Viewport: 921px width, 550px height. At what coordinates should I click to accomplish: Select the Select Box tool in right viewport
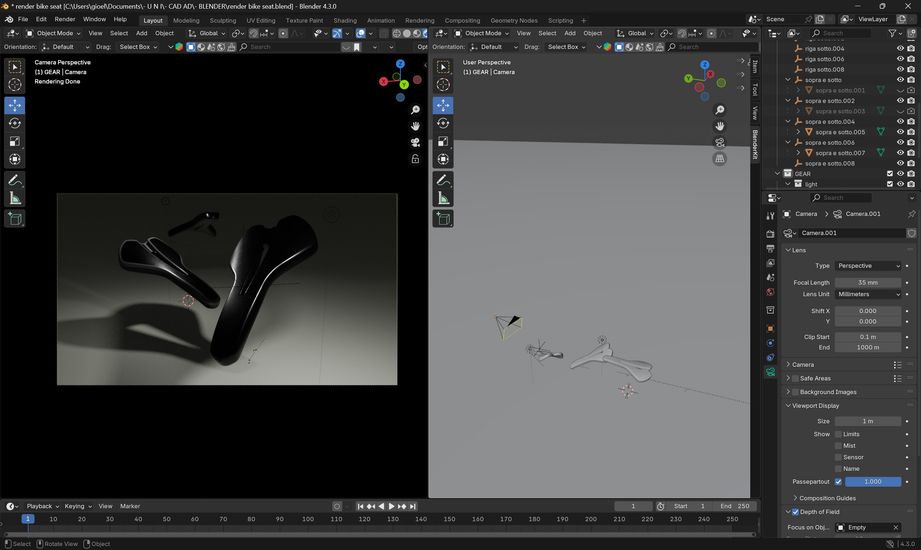coord(443,67)
